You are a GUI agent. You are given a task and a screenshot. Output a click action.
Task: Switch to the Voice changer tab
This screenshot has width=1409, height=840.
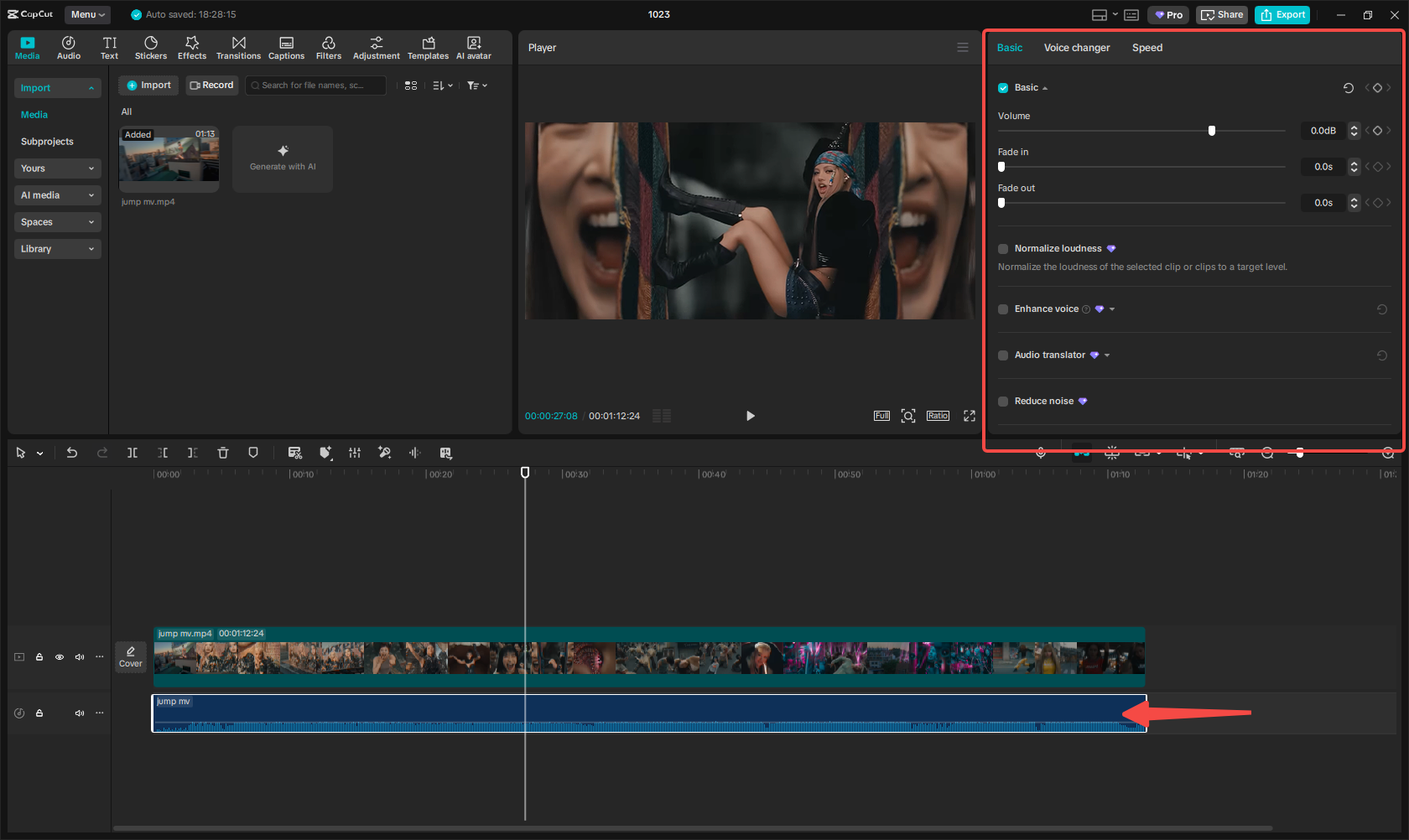pyautogui.click(x=1077, y=48)
